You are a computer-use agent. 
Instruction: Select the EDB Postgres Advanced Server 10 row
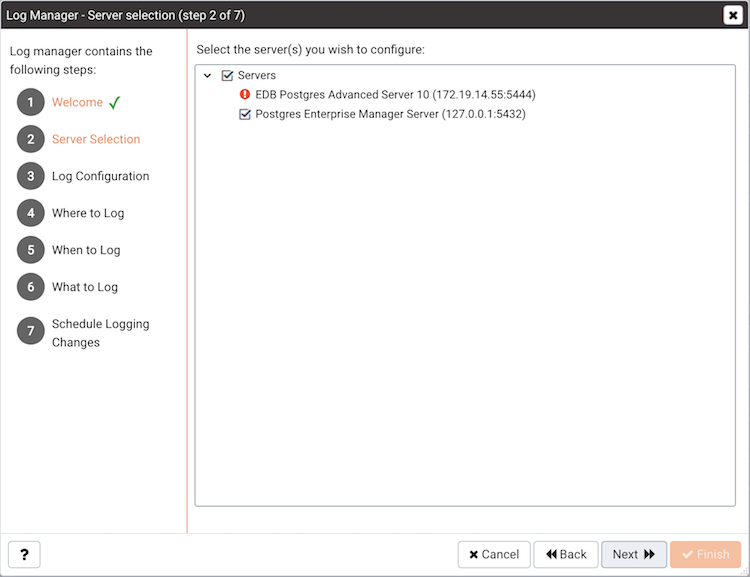point(395,94)
